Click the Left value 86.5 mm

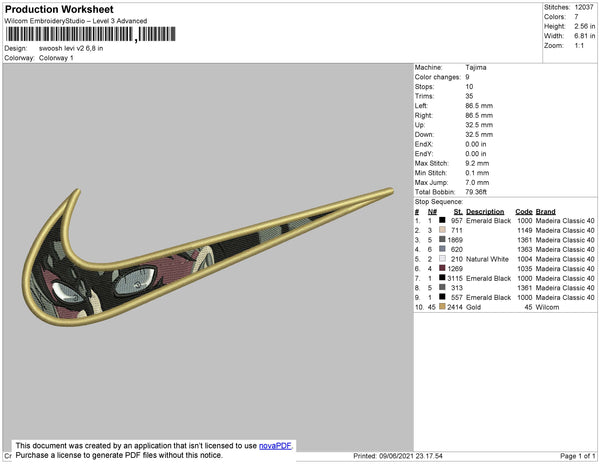point(479,106)
